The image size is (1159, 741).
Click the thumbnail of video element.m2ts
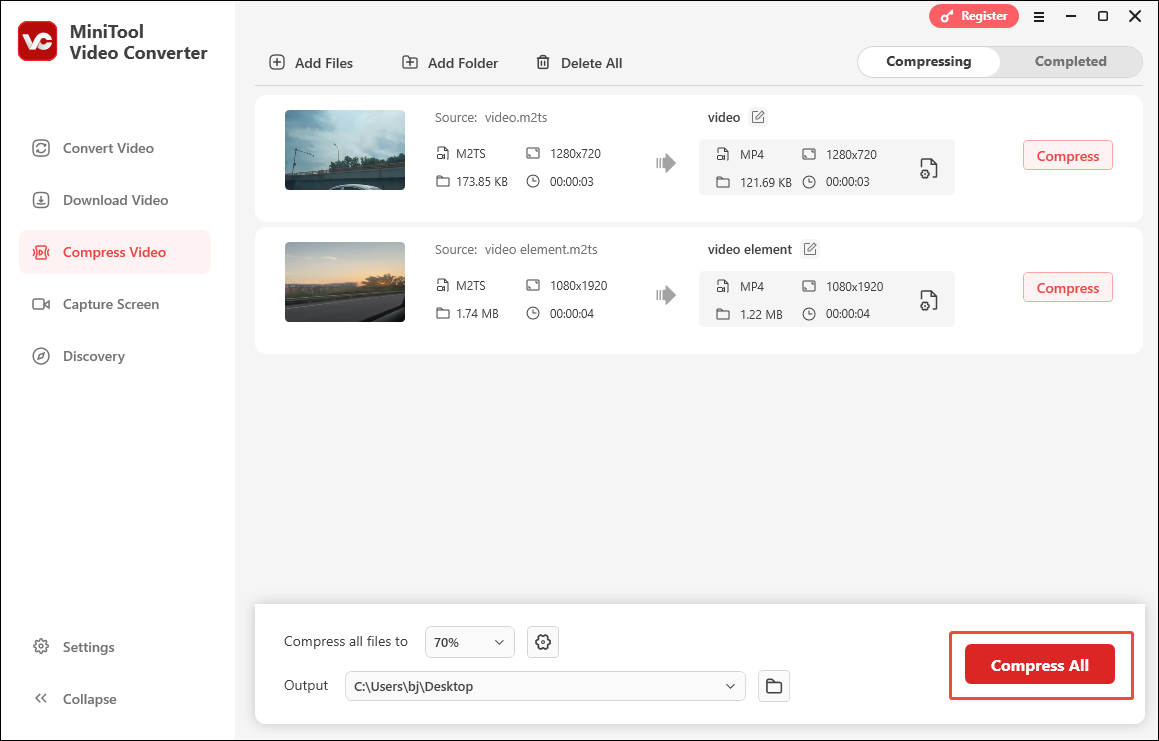344,282
